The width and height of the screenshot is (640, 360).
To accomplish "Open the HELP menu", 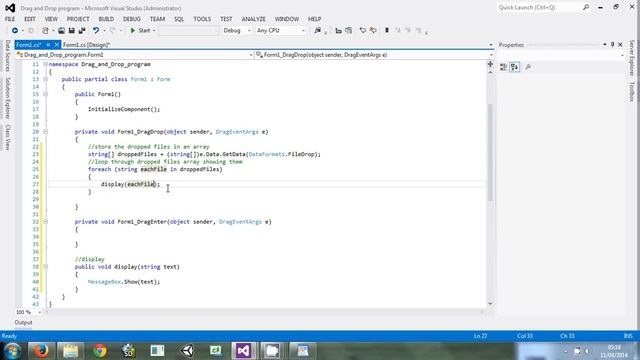I will [314, 19].
